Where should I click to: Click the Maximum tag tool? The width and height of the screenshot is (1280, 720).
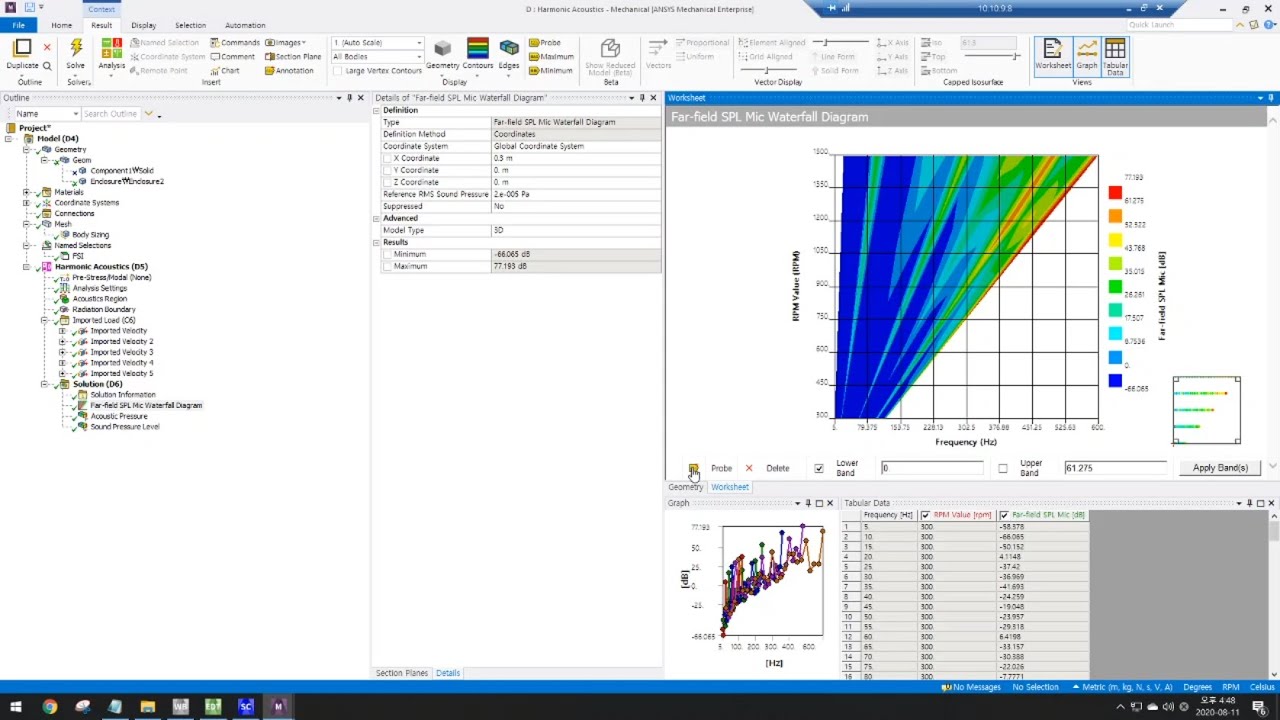(x=550, y=57)
